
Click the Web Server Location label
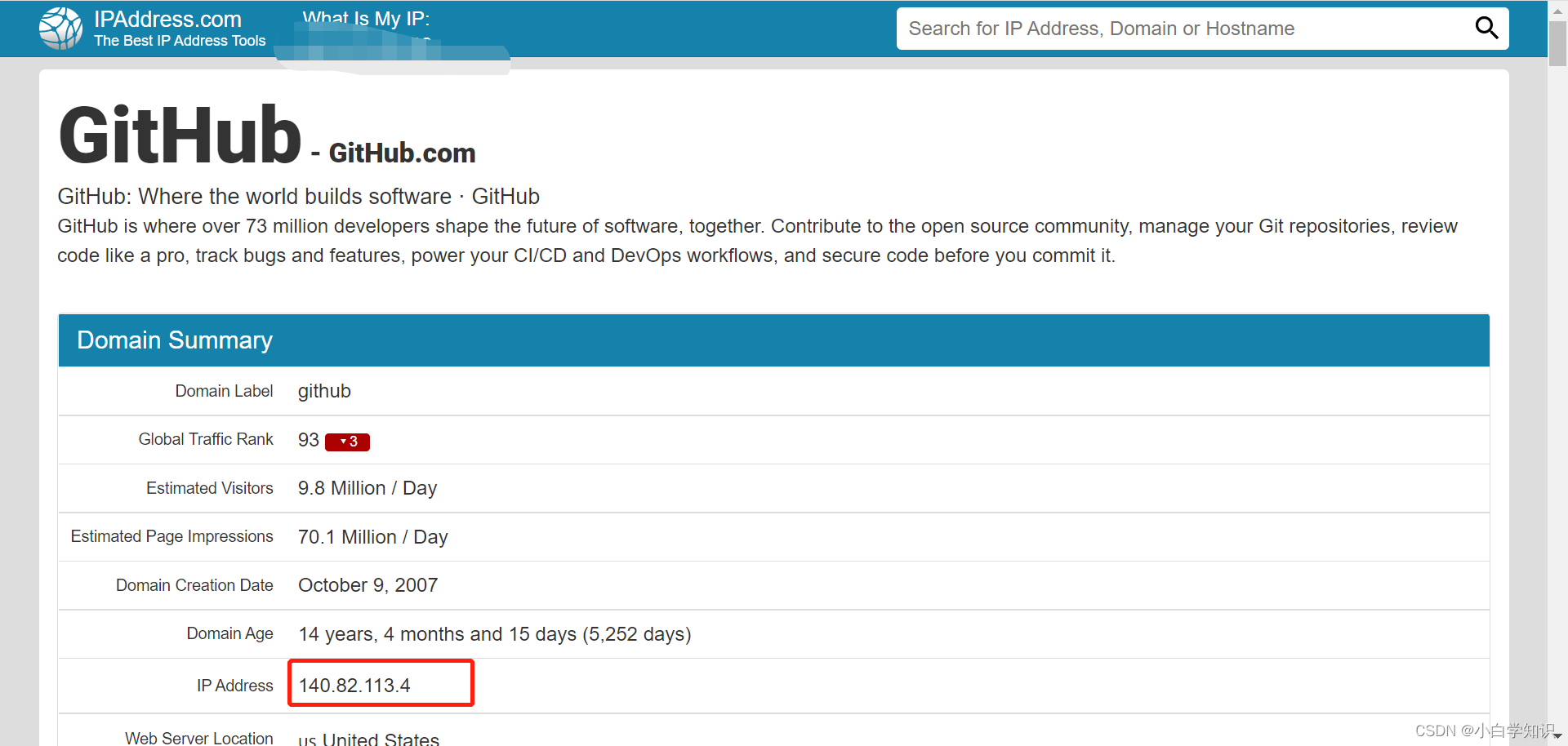(x=199, y=738)
